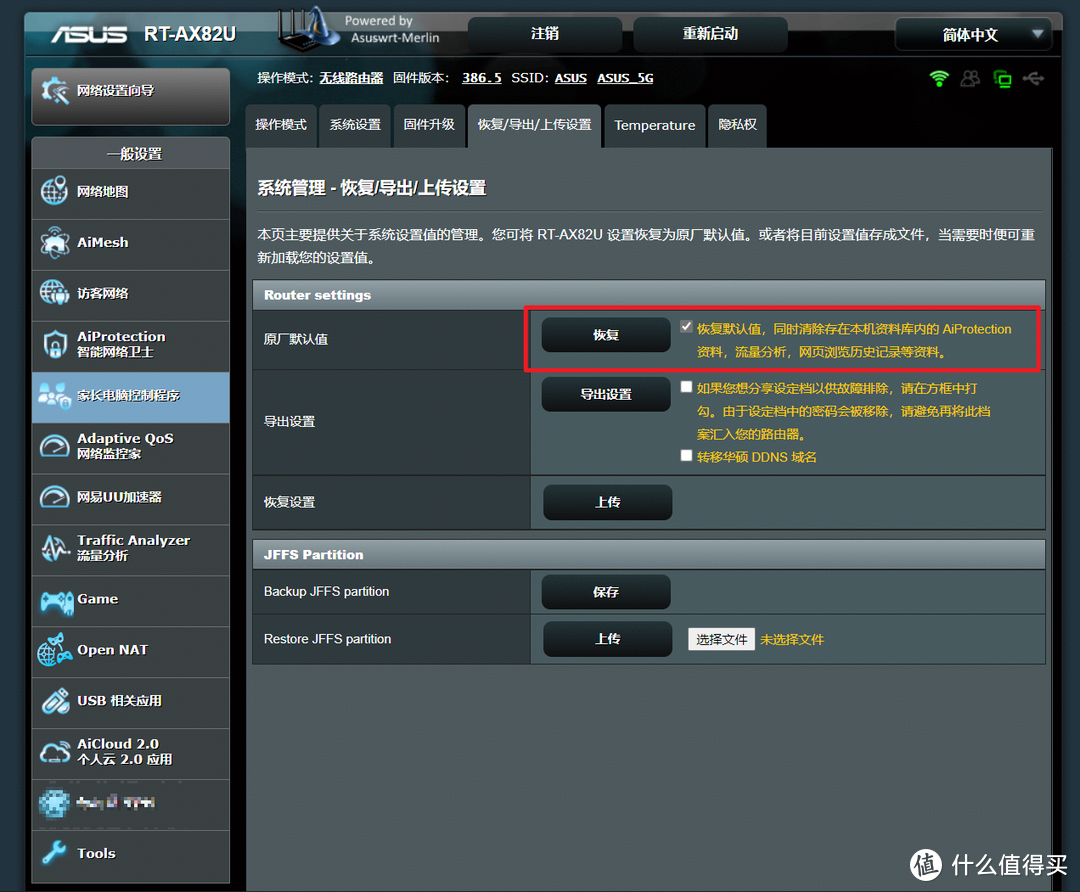The width and height of the screenshot is (1080, 892).
Task: Click the client users status icon
Action: coord(970,79)
